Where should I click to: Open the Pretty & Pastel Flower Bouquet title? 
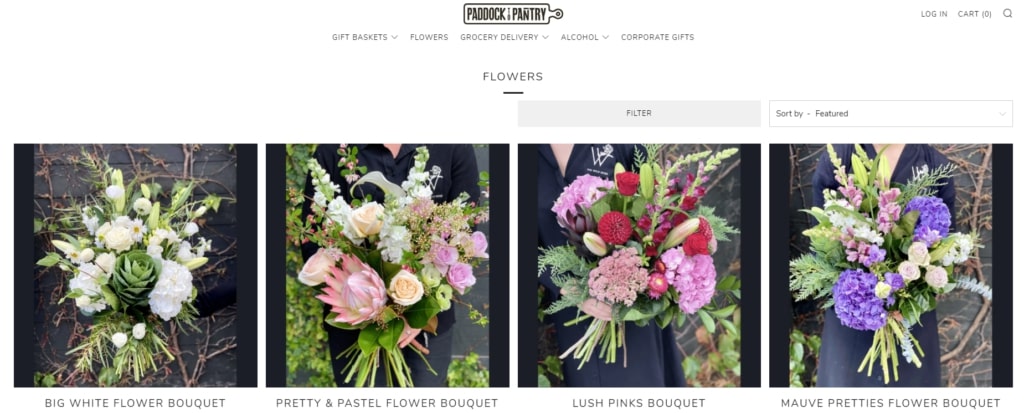(x=387, y=403)
